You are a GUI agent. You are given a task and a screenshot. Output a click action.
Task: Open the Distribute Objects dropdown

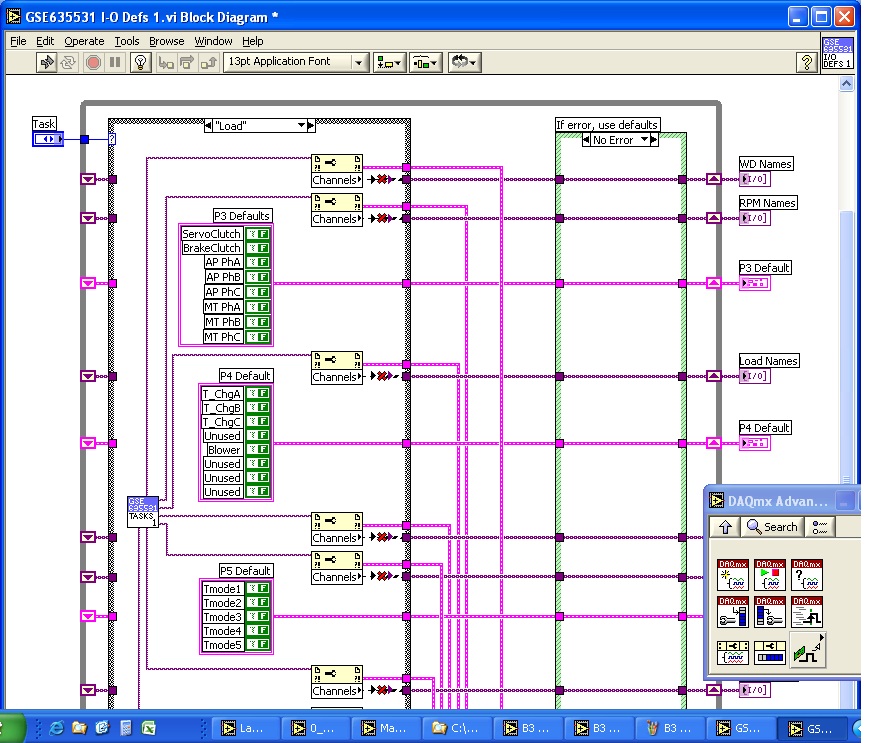click(x=426, y=62)
